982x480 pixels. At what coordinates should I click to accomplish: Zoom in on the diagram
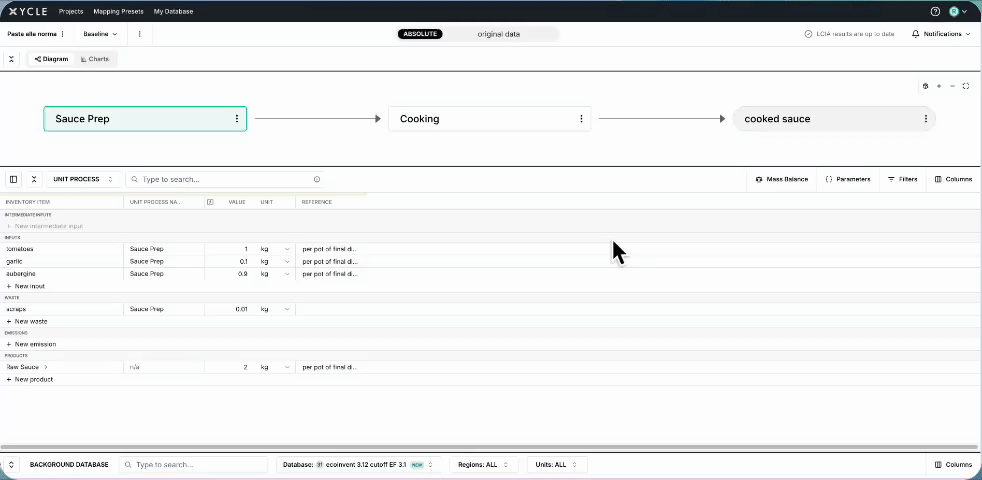pos(939,86)
